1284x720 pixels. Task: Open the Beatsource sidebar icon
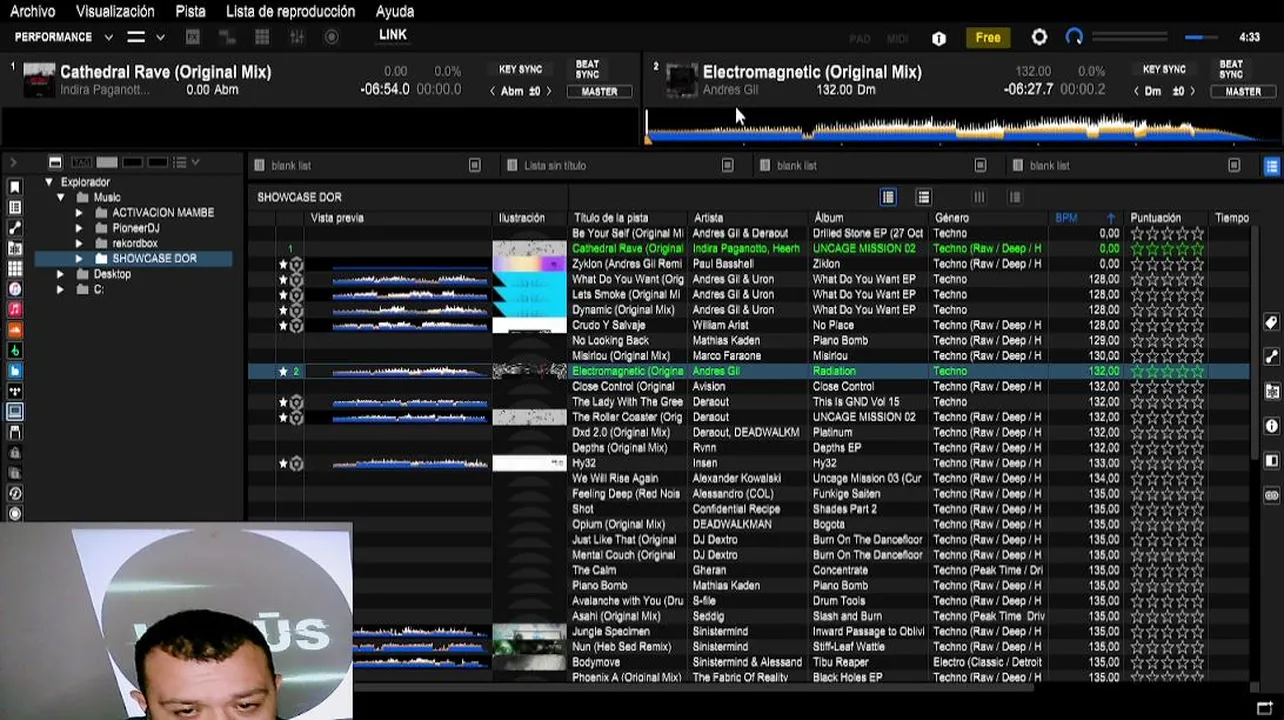(x=15, y=370)
